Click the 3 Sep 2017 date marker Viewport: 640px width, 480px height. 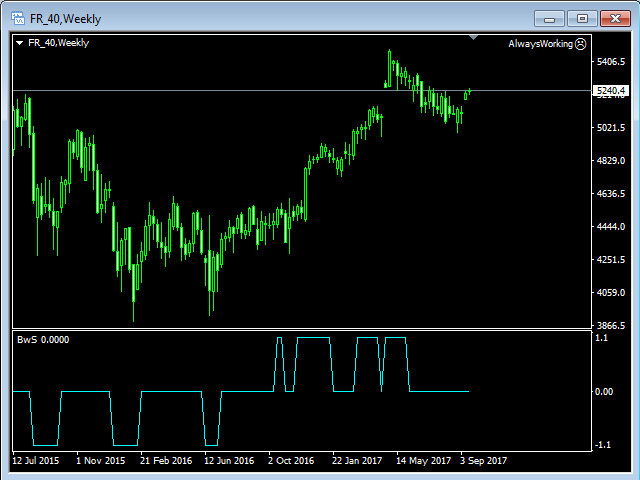(x=483, y=461)
